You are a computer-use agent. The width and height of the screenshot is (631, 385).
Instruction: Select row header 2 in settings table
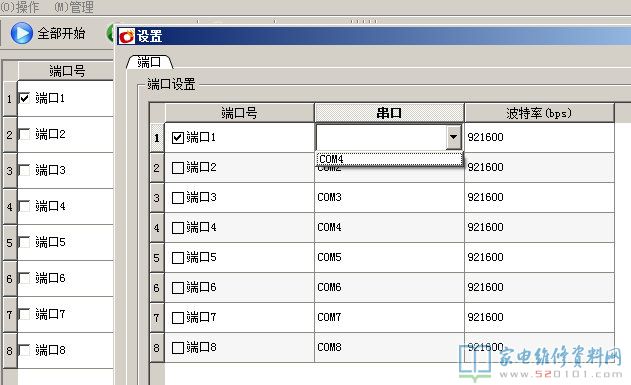tap(157, 167)
